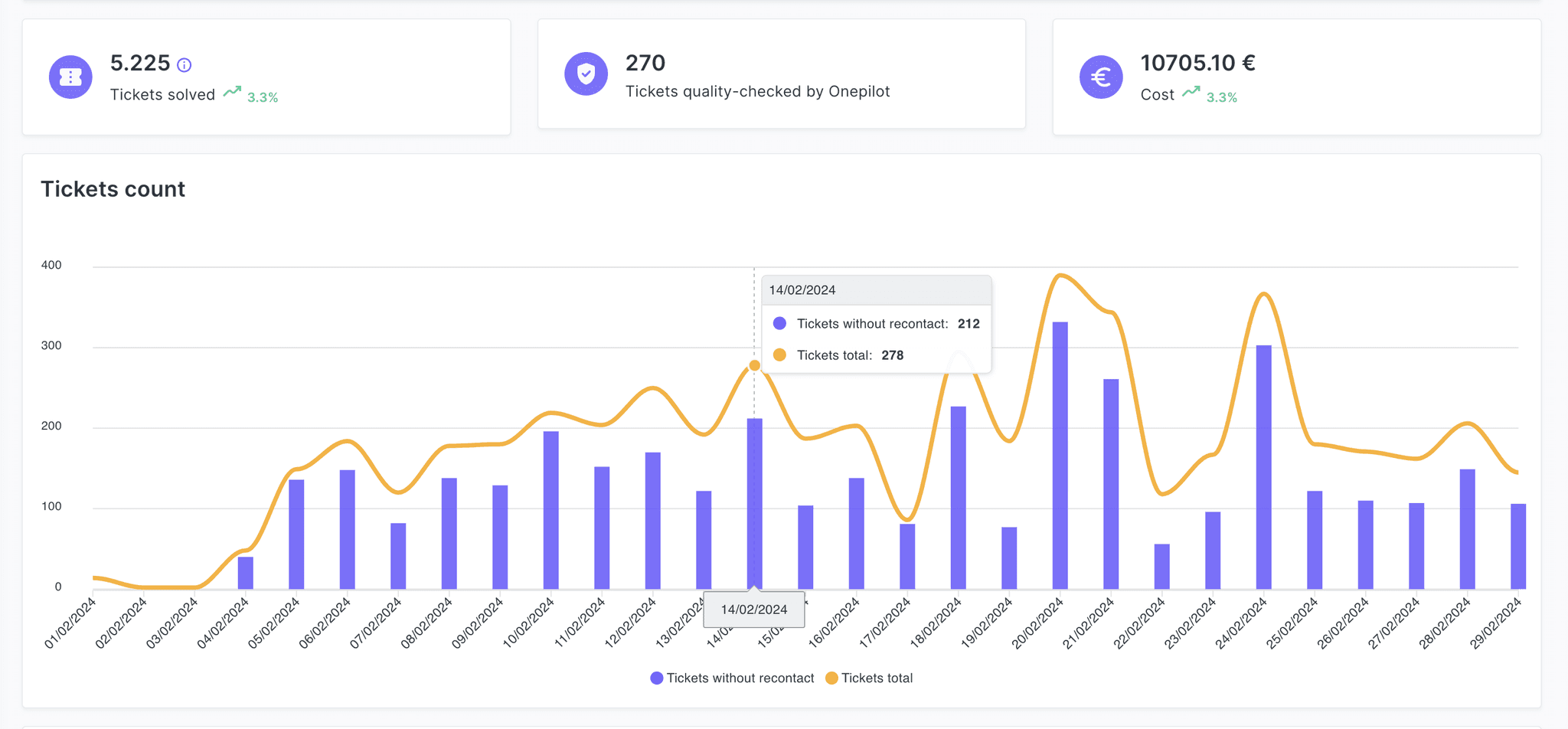Select the "270" quality-checked value
This screenshot has height=729, width=1568.
645,63
